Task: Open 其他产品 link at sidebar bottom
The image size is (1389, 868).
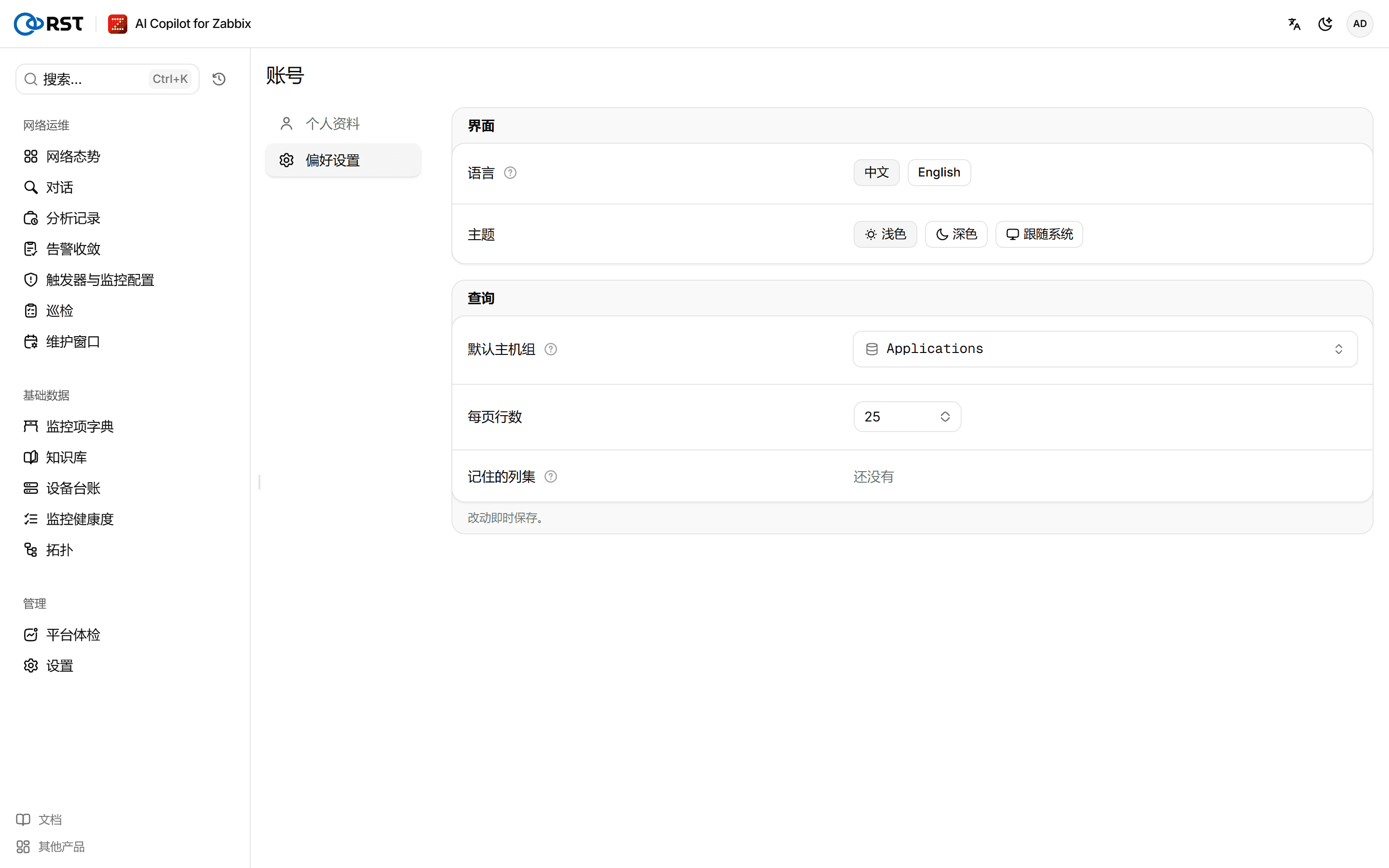Action: [51, 846]
